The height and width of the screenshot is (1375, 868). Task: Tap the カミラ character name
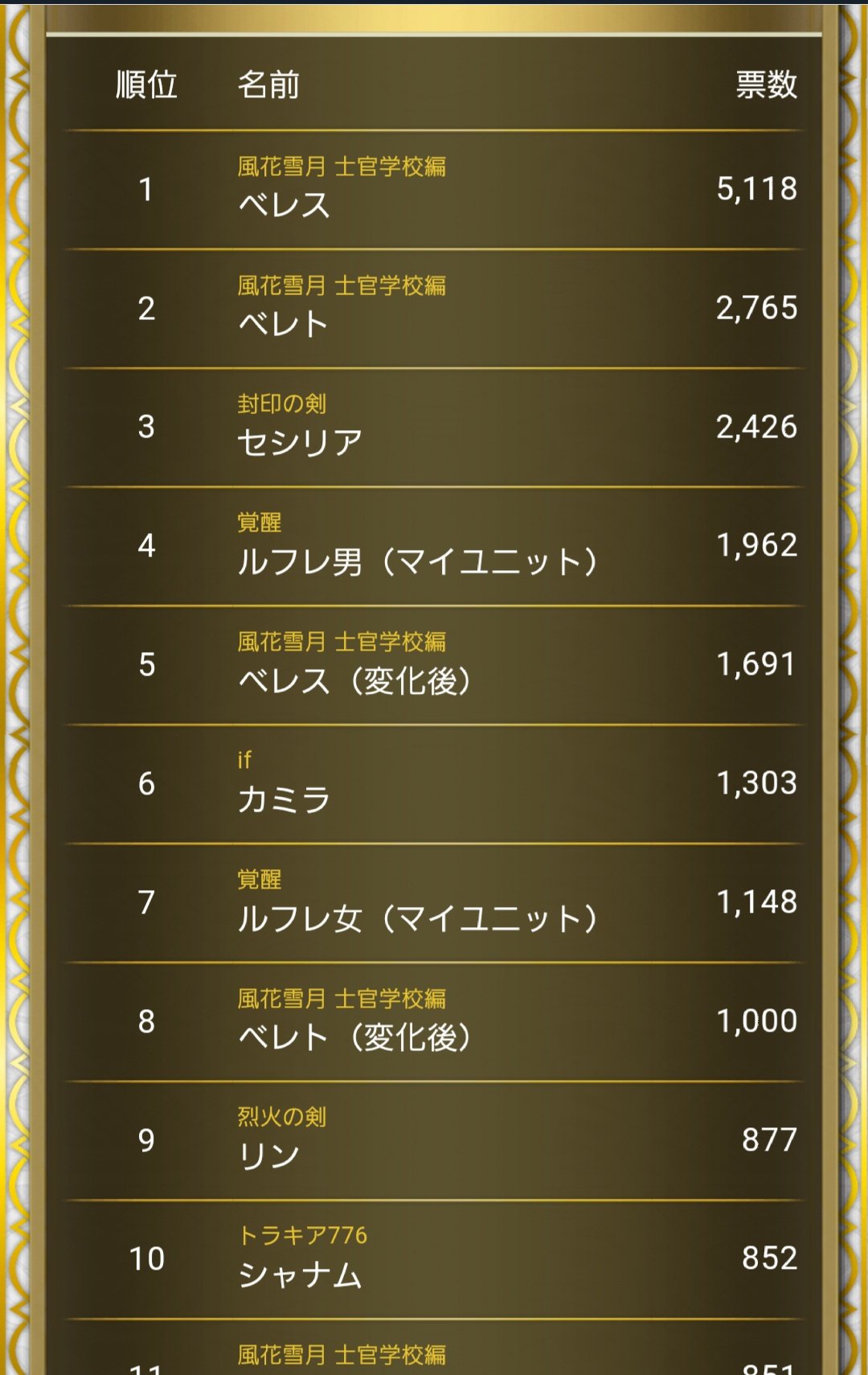[x=284, y=799]
